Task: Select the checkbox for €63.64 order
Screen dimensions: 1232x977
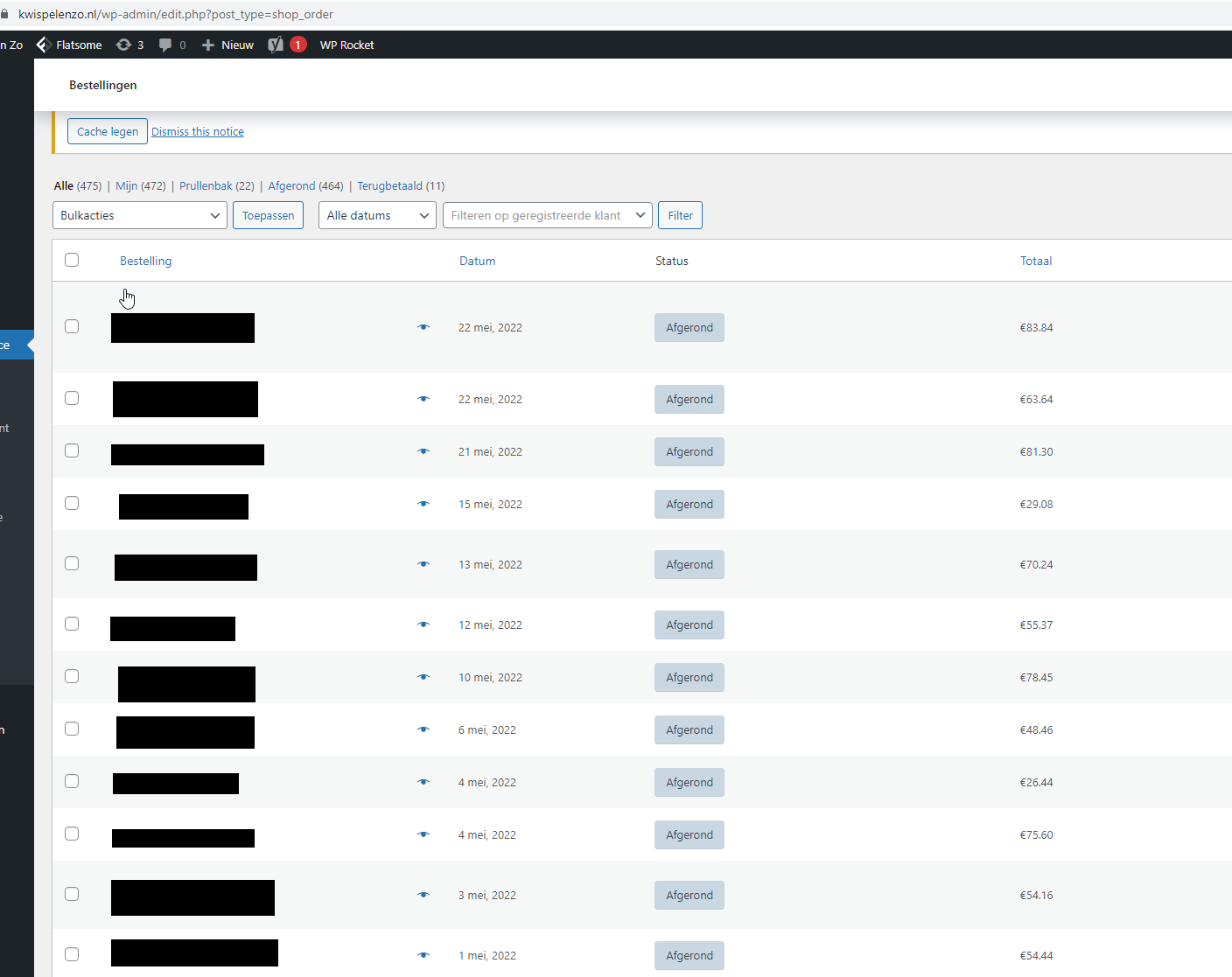Action: pyautogui.click(x=72, y=398)
